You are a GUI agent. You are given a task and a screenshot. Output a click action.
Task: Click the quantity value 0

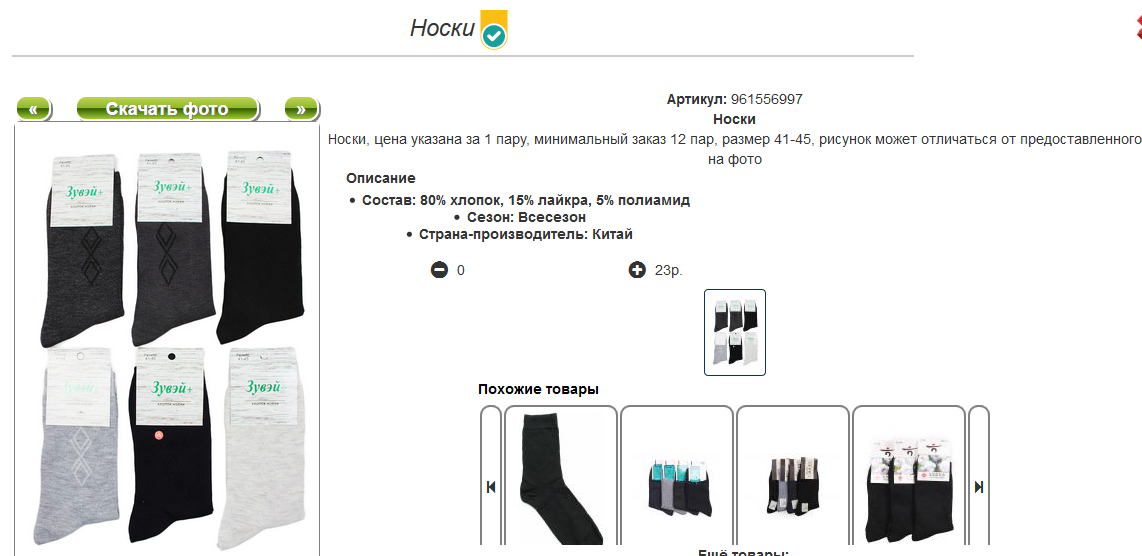[461, 270]
